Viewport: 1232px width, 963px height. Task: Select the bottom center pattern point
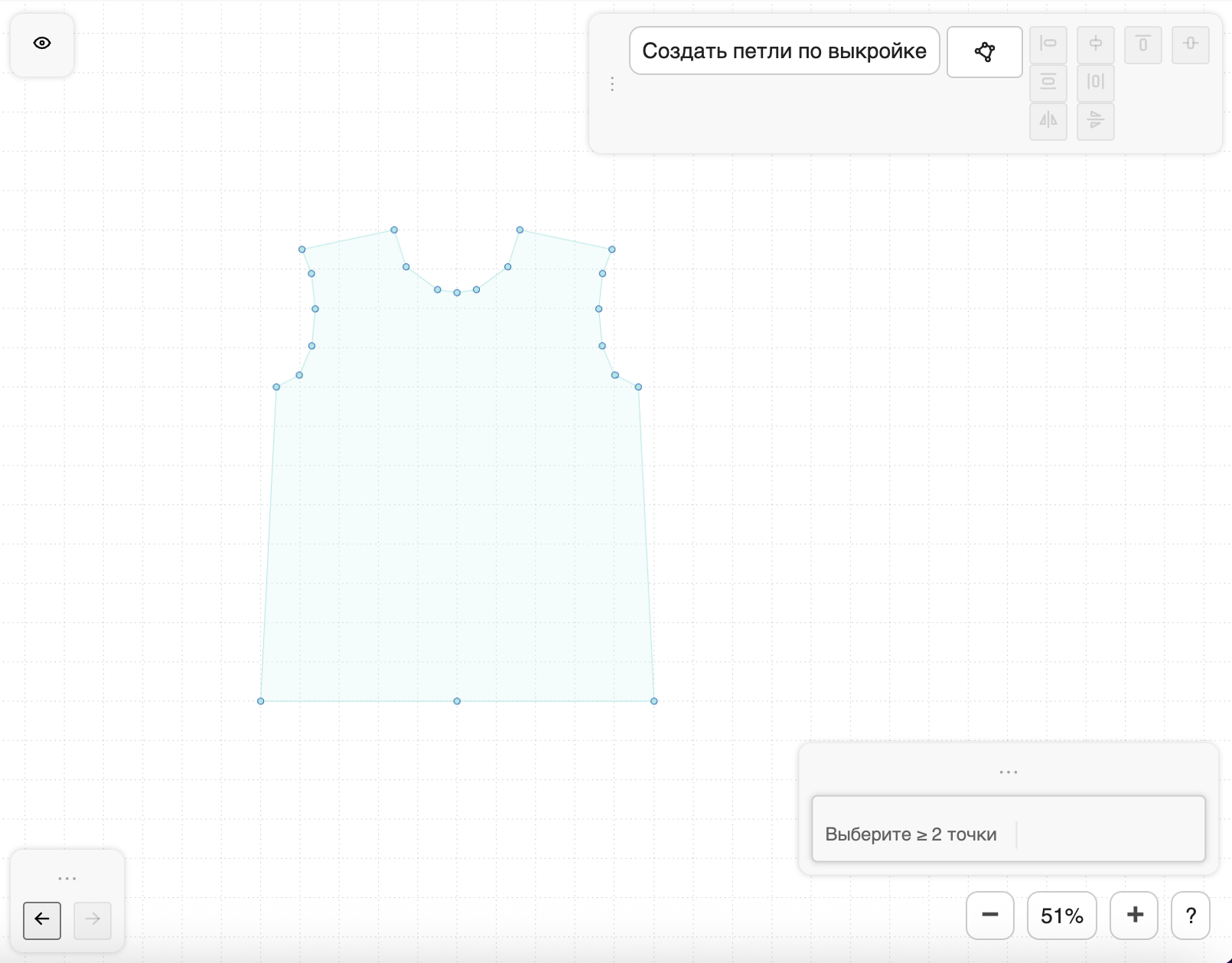tap(457, 701)
